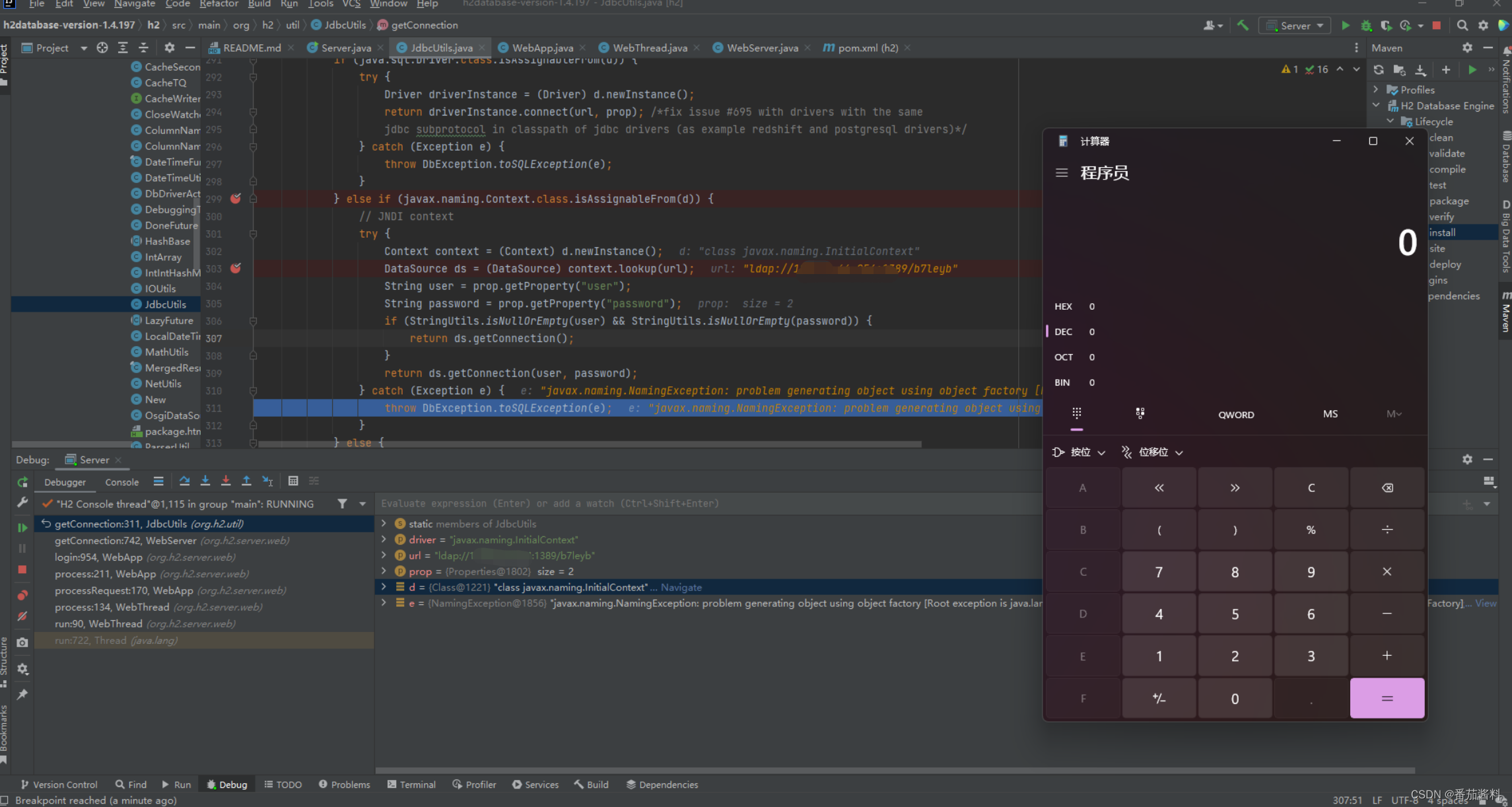Toggle the HEX mode in programmer calculator

click(x=1063, y=306)
